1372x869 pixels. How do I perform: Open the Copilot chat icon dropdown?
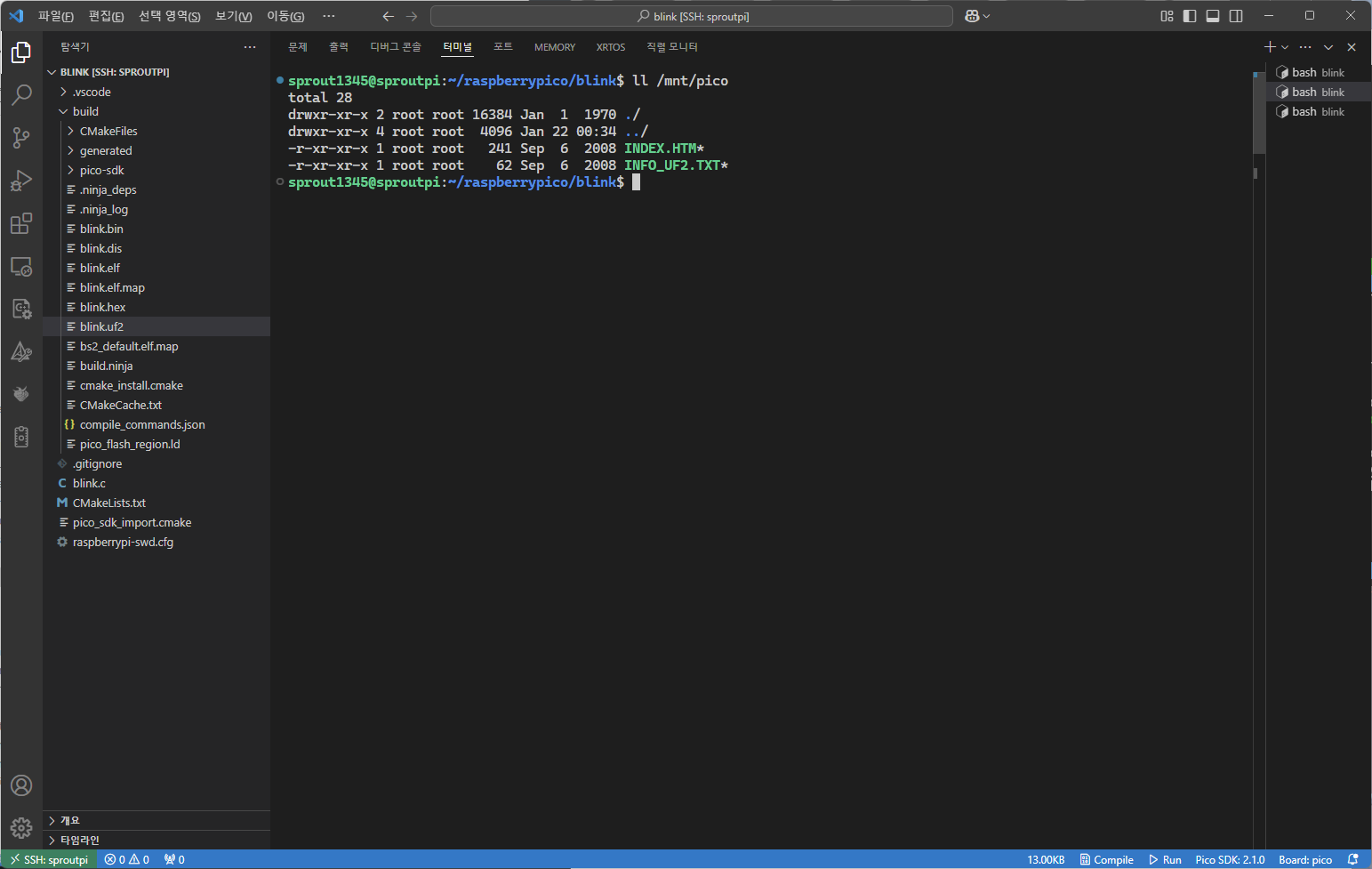pos(977,16)
